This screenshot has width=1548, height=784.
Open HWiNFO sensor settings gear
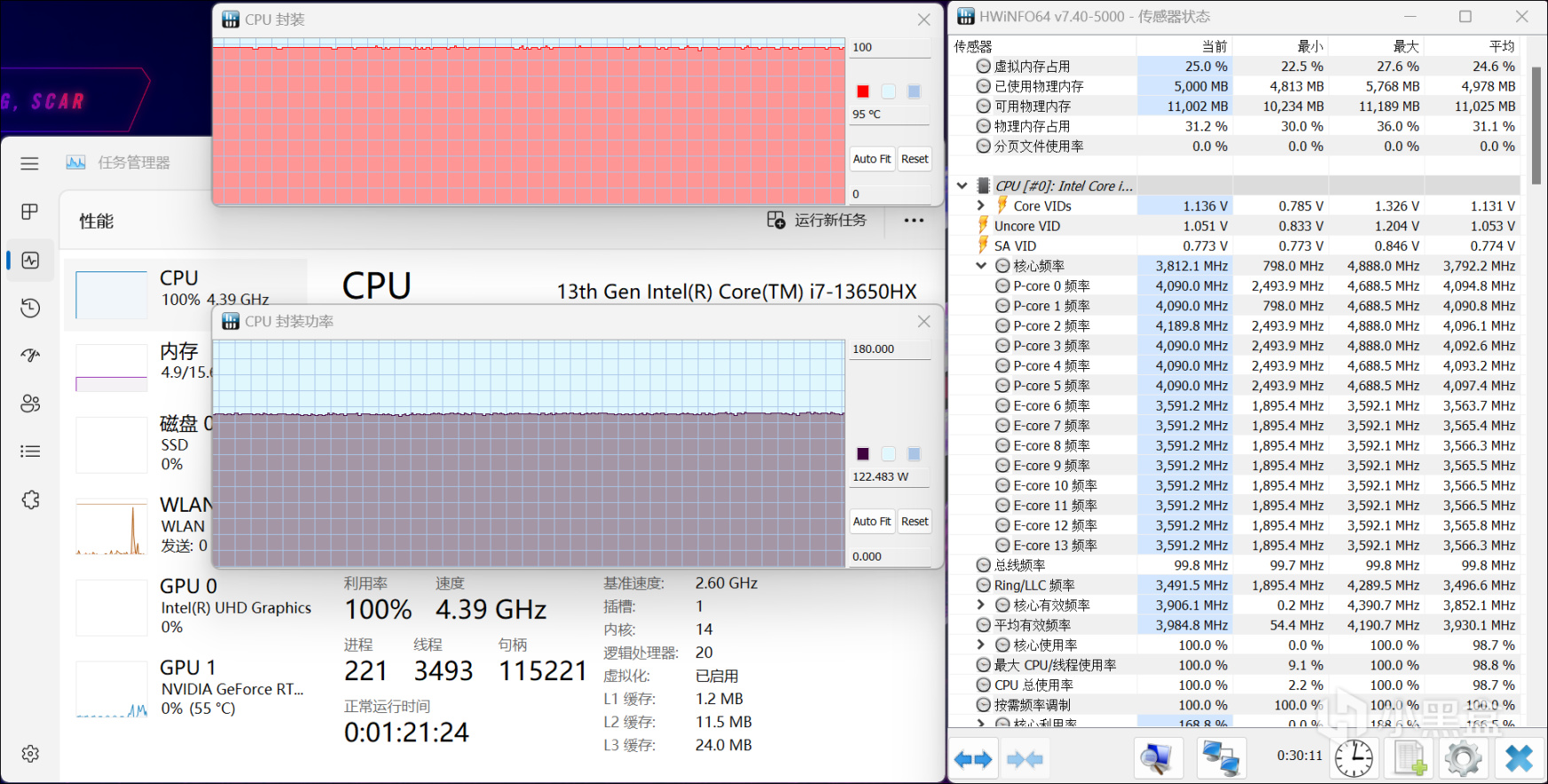1463,759
